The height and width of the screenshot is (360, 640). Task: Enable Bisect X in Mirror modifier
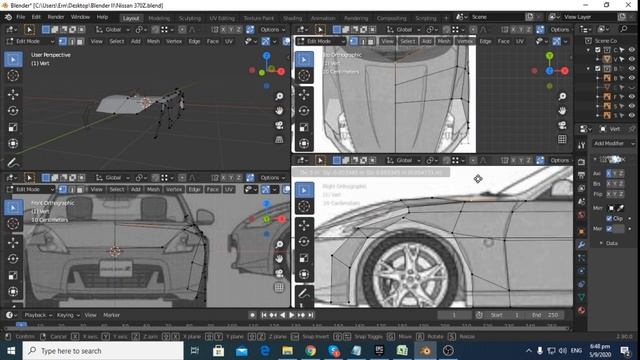pos(609,184)
